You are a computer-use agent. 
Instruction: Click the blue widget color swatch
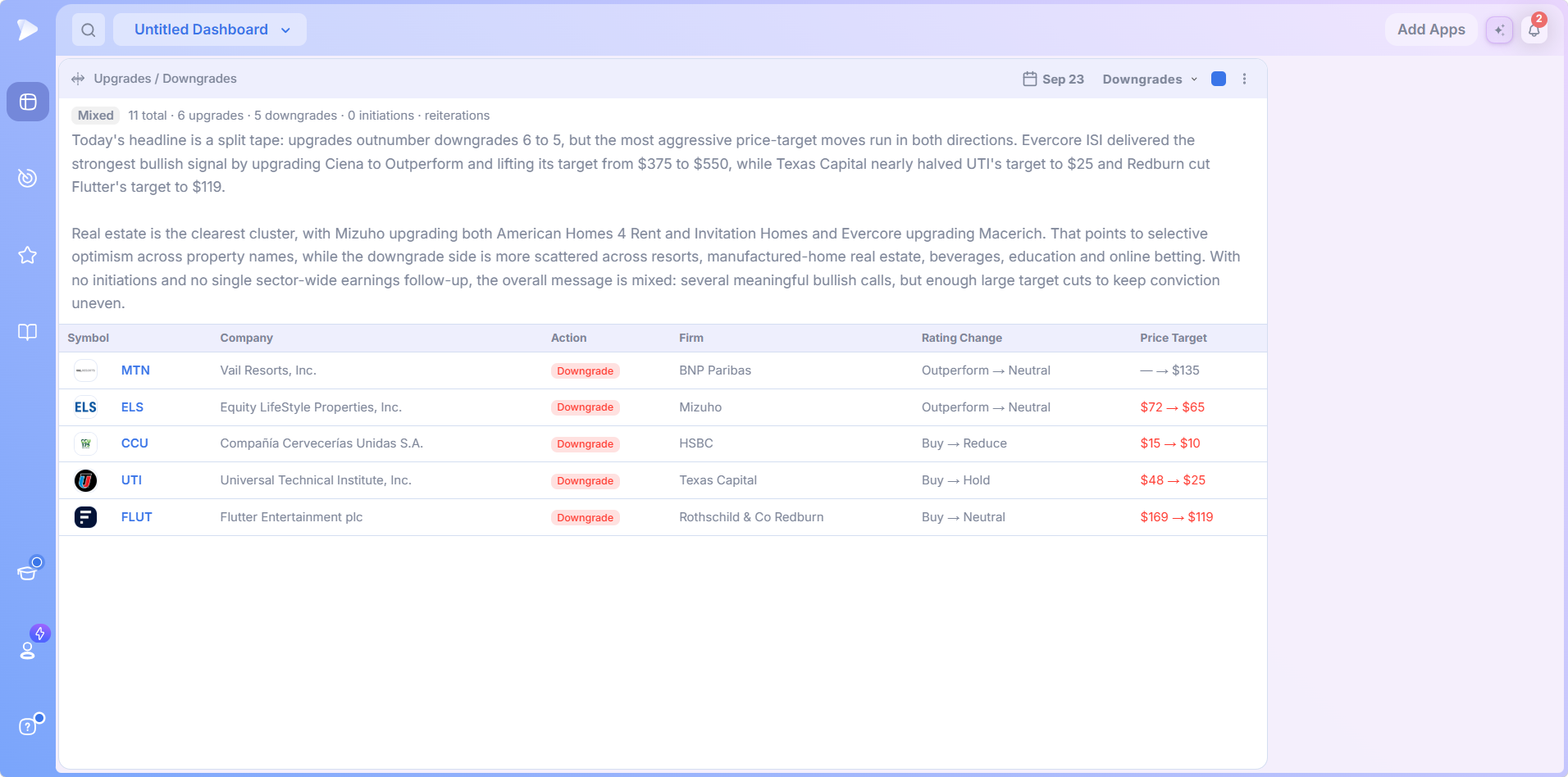click(x=1219, y=79)
